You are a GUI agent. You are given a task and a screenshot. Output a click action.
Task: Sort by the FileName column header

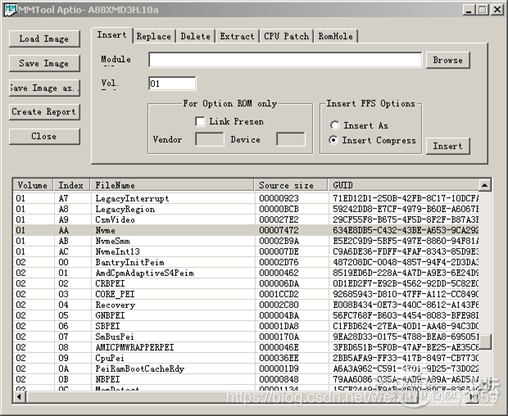[x=172, y=185]
